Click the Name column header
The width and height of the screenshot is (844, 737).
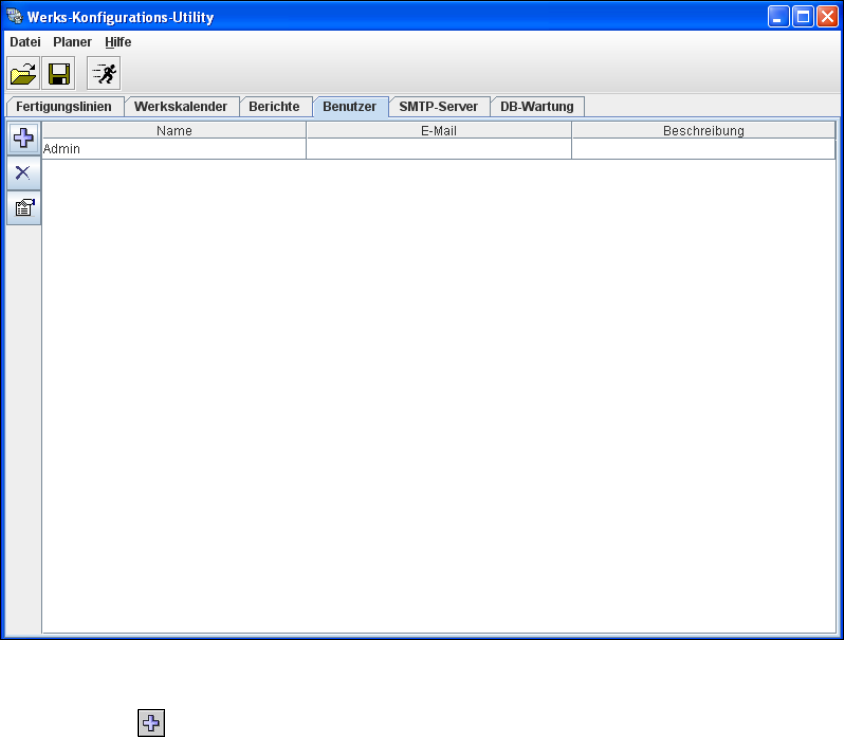pos(174,131)
